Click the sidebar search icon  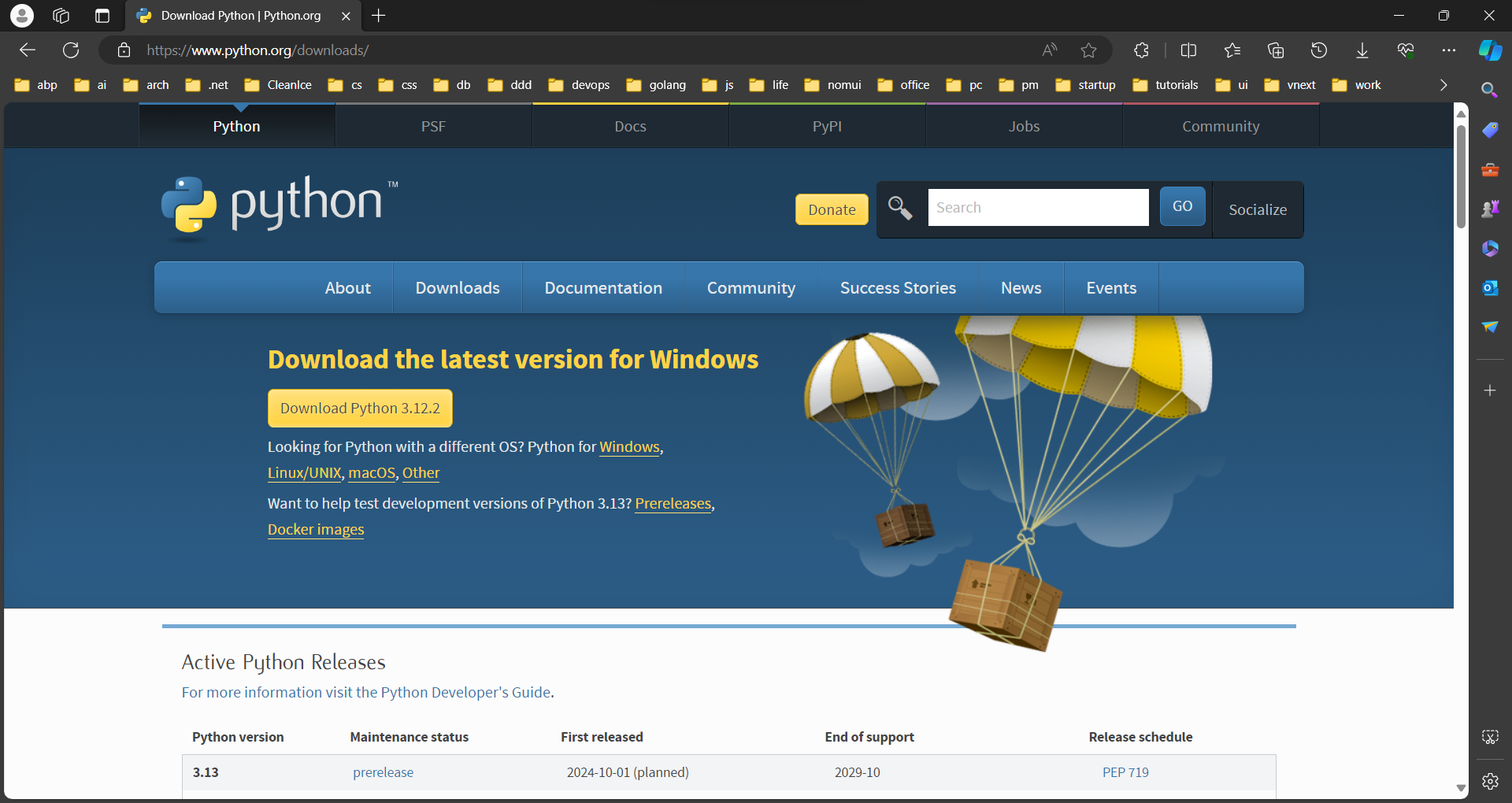click(1489, 90)
